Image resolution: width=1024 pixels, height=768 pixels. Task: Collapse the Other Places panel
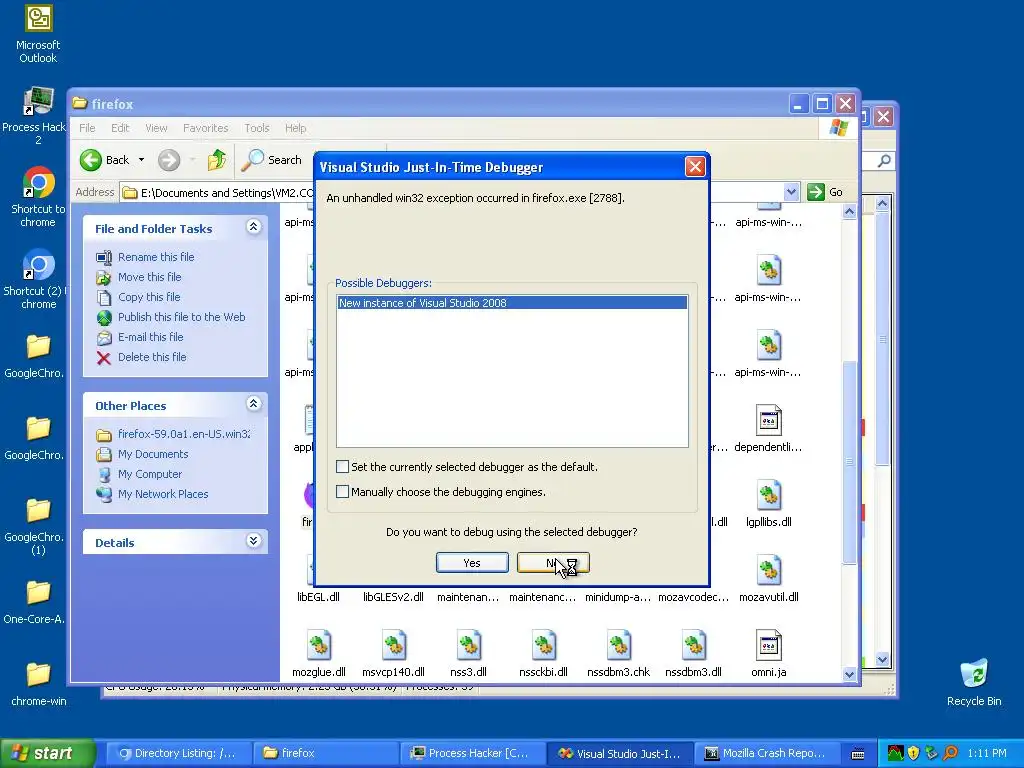pos(253,404)
